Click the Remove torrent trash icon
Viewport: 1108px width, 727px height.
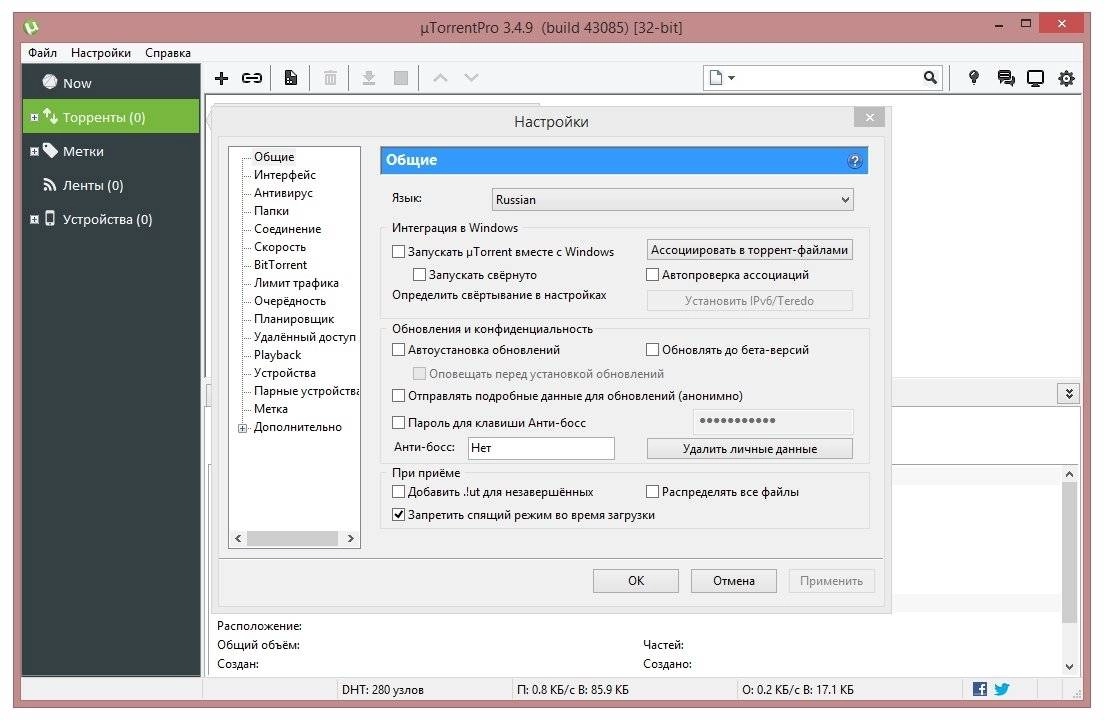tap(330, 78)
